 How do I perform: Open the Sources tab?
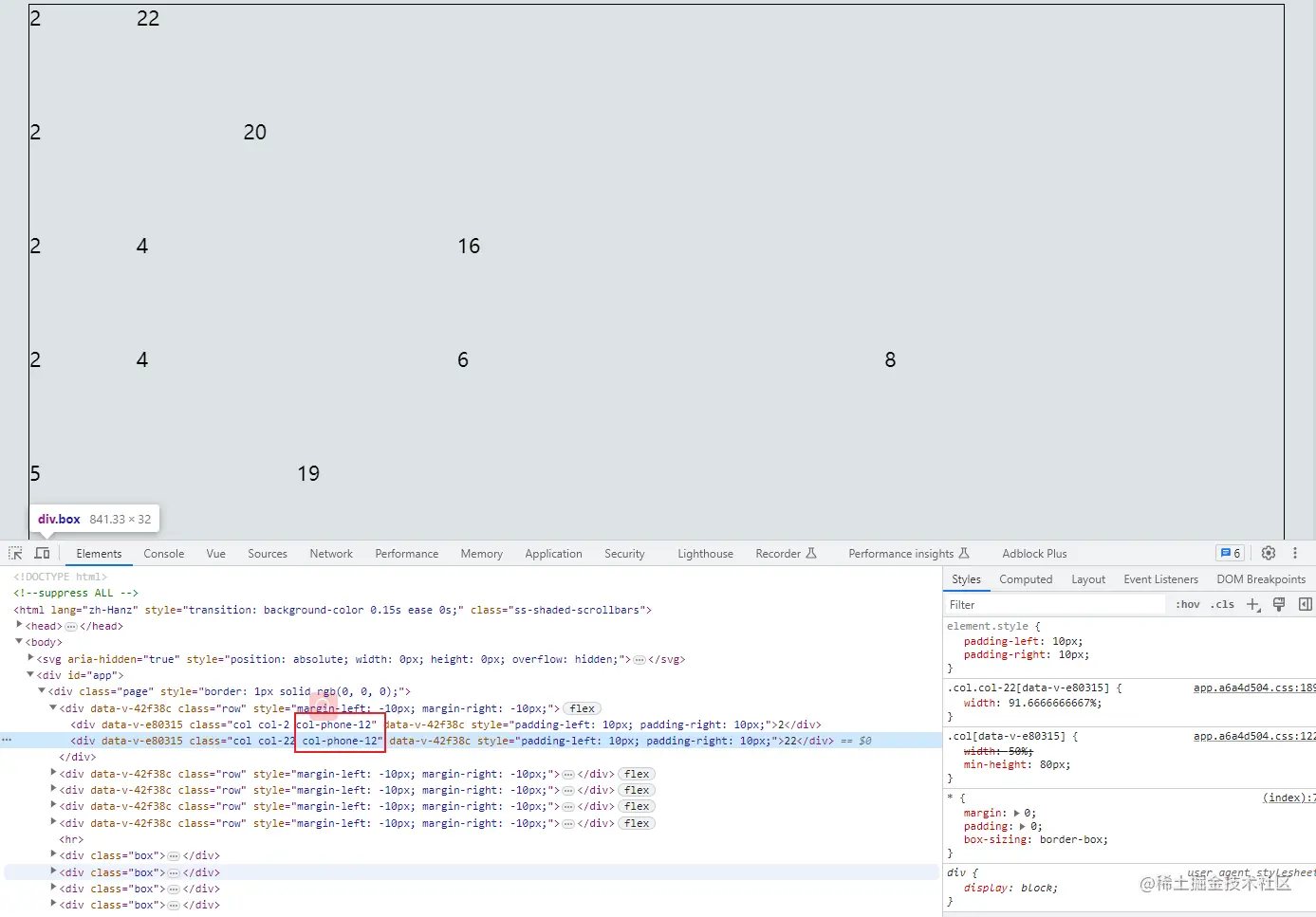[268, 554]
